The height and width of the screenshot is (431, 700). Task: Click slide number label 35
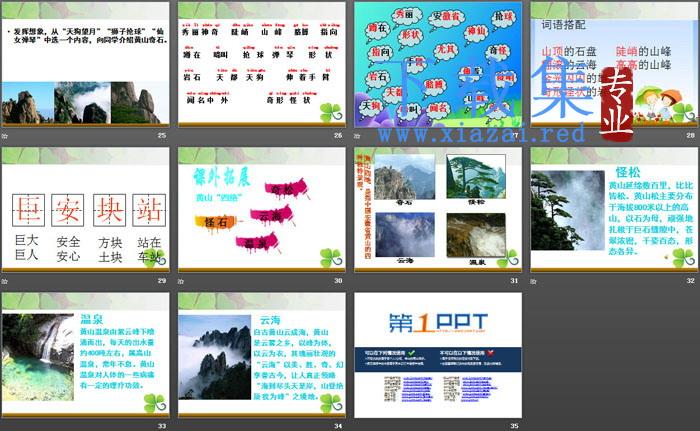514,426
